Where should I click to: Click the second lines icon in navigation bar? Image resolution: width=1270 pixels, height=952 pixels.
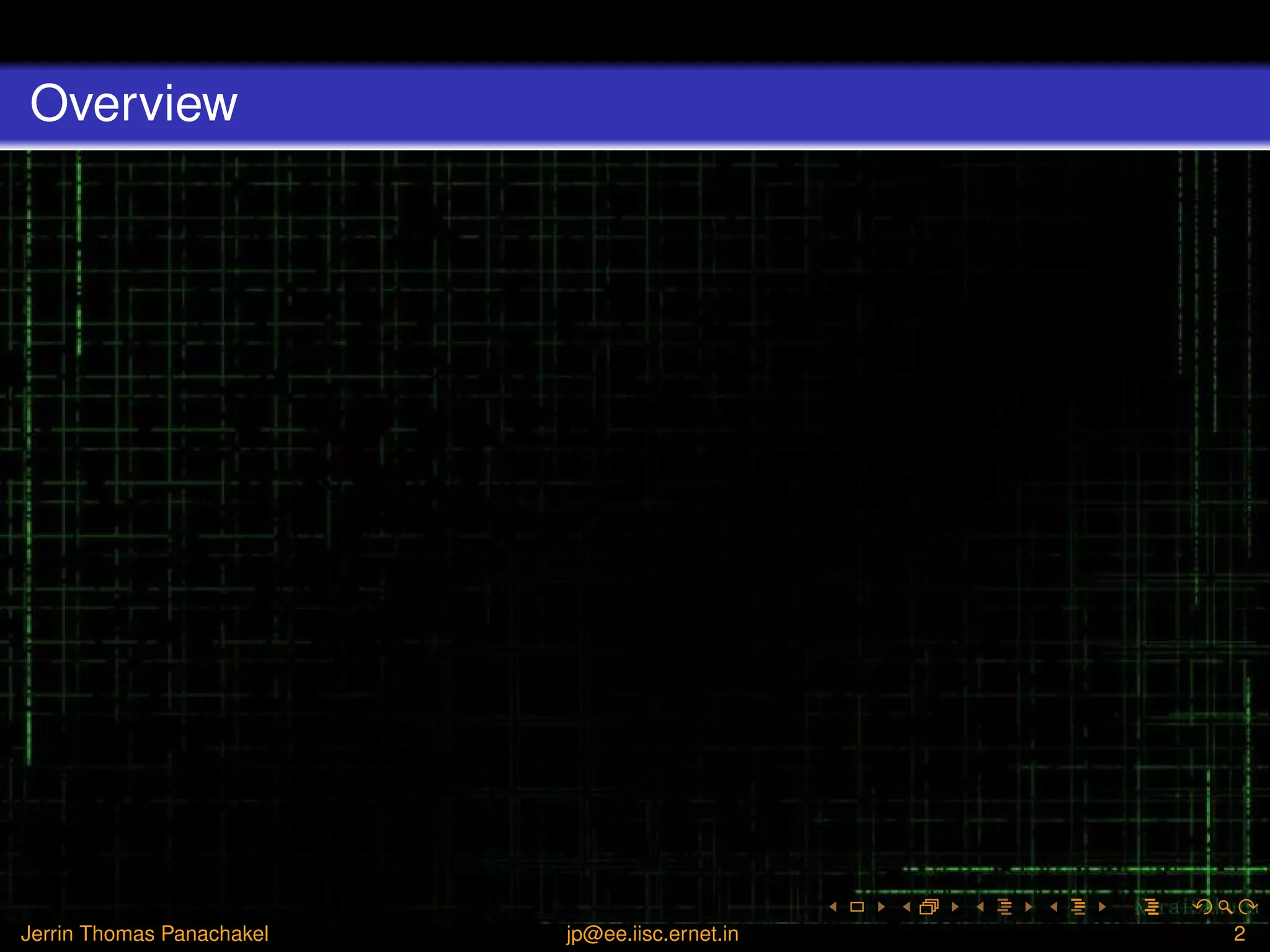(x=1078, y=907)
